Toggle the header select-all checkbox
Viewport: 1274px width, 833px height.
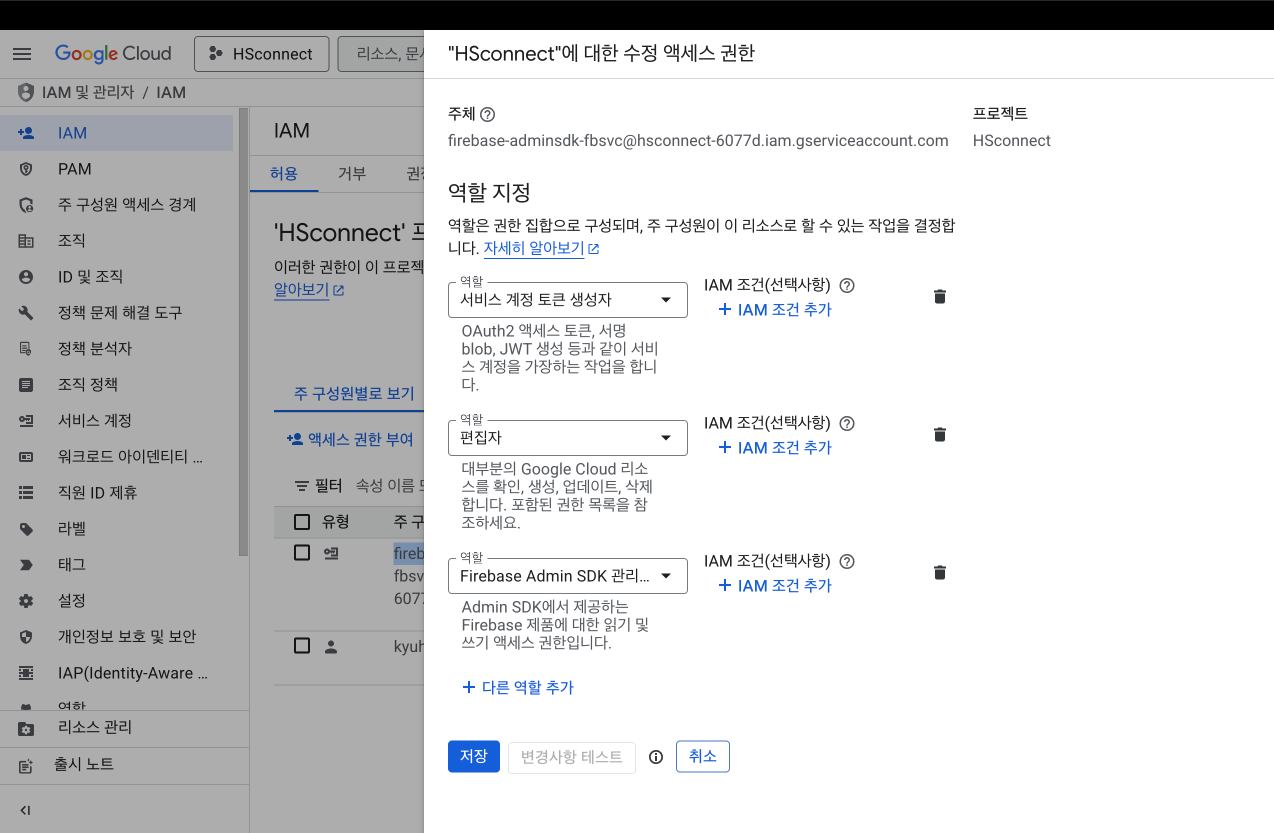coord(302,521)
